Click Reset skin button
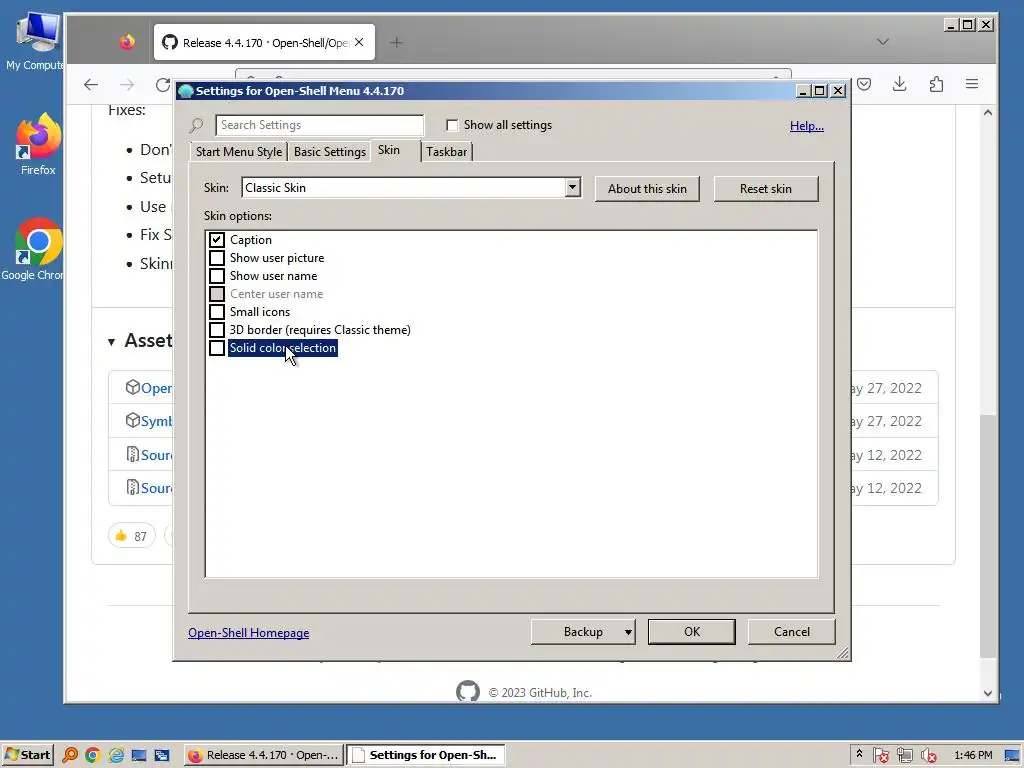 click(765, 189)
